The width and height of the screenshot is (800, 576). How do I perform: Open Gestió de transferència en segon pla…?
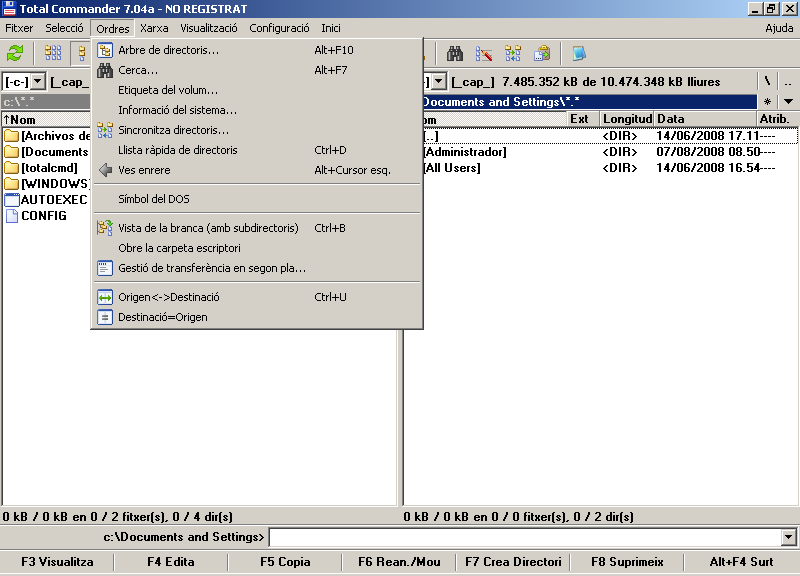[x=257, y=268]
